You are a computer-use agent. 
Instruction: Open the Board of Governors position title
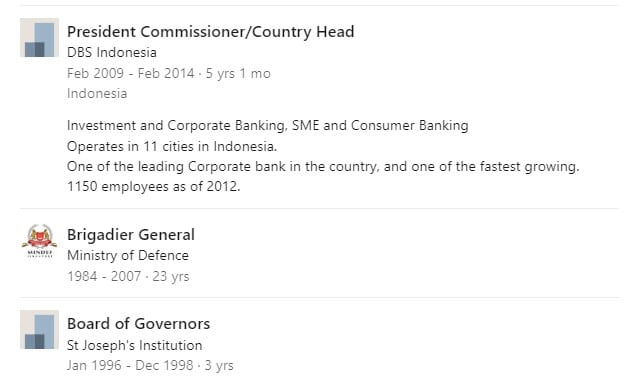pos(139,324)
